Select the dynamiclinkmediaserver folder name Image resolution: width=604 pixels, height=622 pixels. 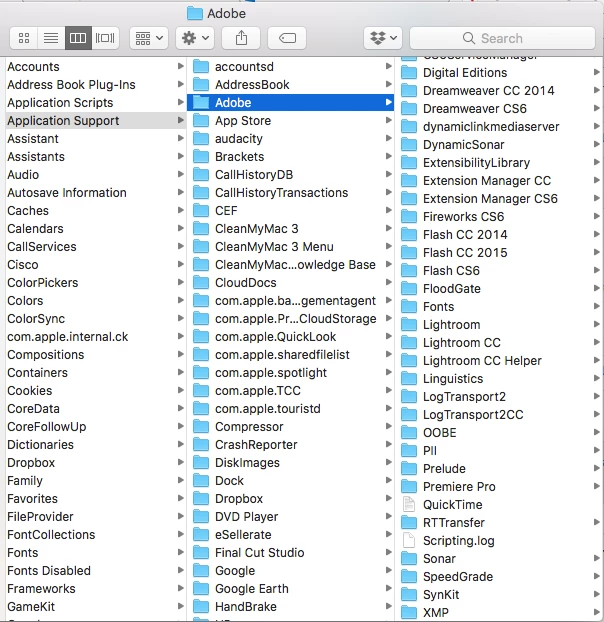coord(491,127)
